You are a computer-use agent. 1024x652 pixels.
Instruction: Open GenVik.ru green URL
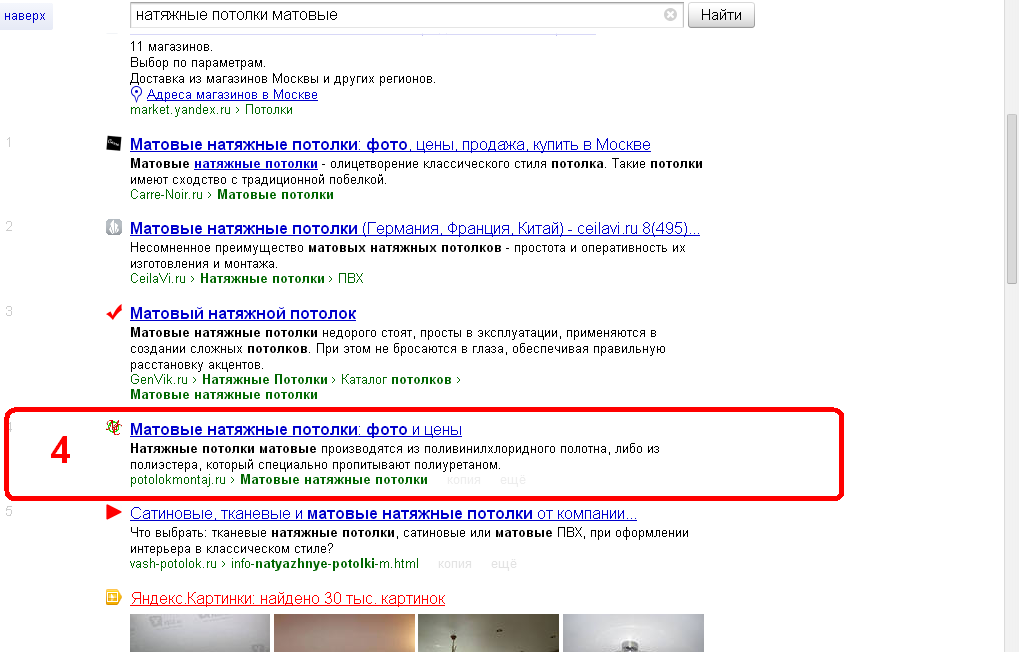[159, 380]
